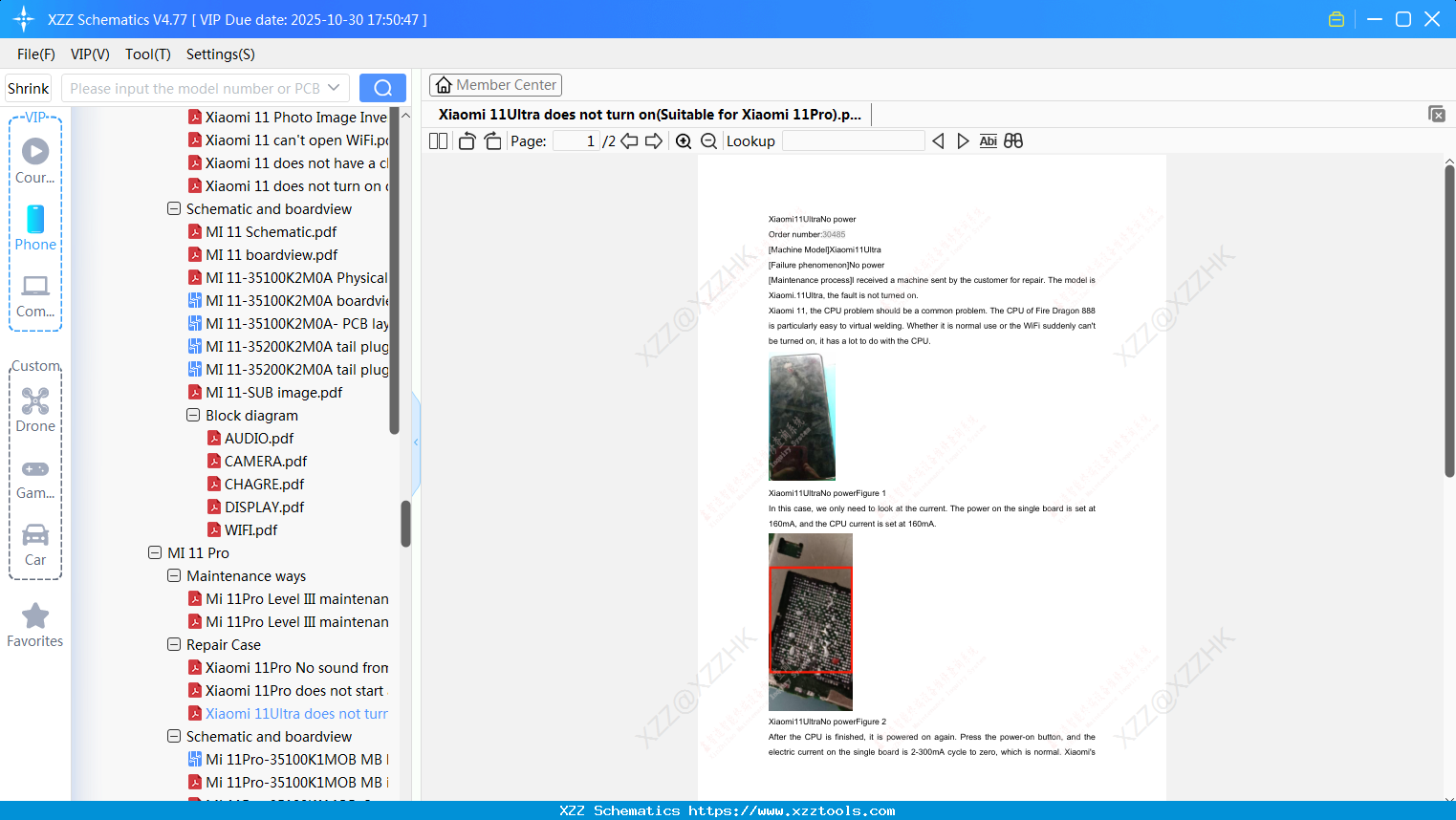Collapse the Repair Case folder
This screenshot has height=820, width=1456.
pyautogui.click(x=174, y=644)
